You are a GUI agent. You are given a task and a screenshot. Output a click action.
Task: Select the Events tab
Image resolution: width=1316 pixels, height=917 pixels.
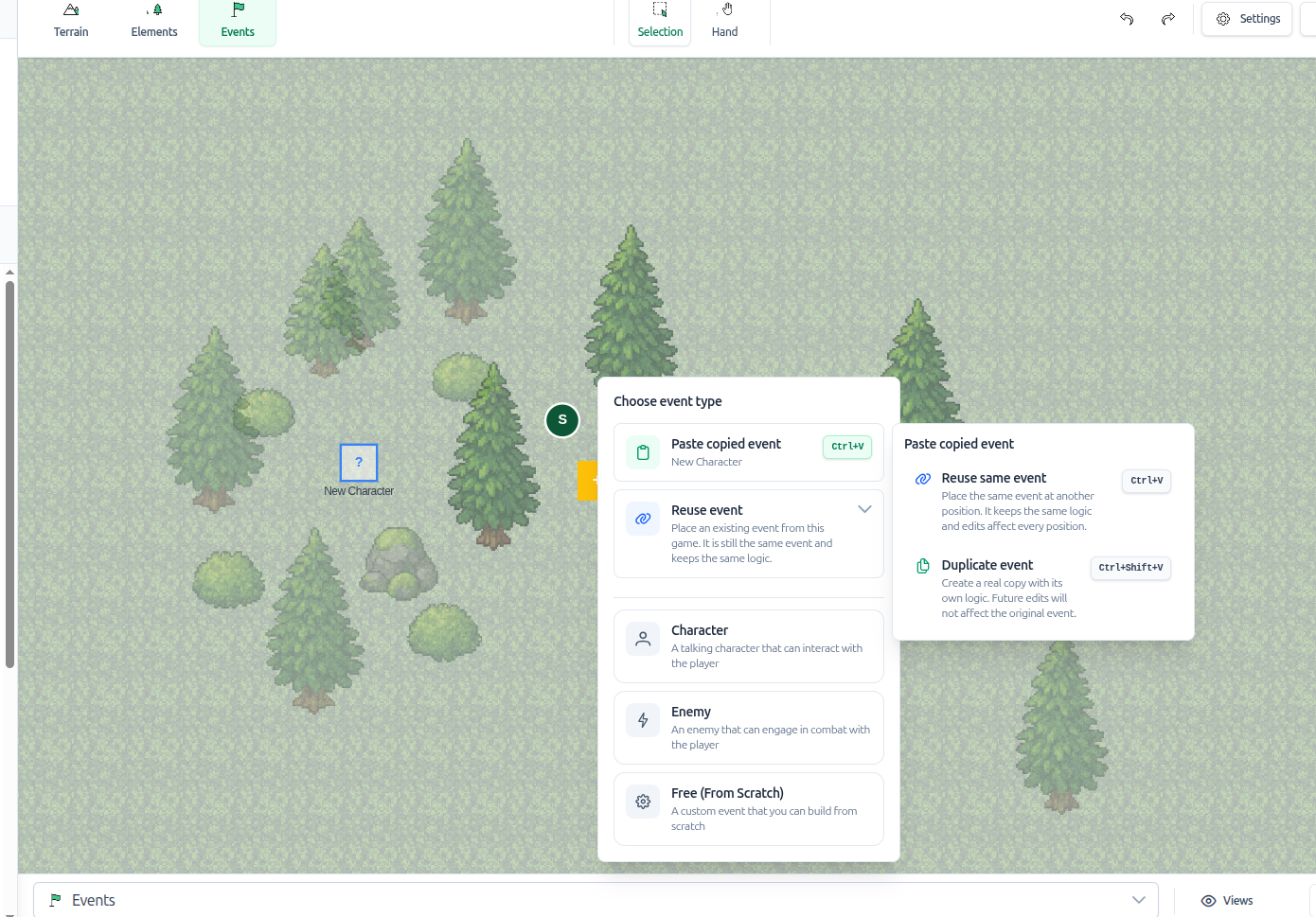point(238,21)
